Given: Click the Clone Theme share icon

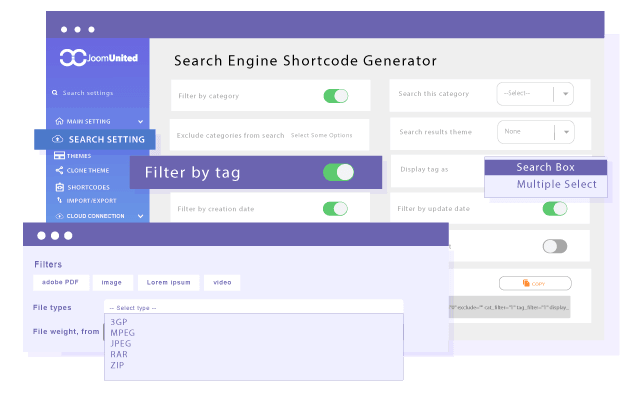Looking at the screenshot, I should 59,170.
